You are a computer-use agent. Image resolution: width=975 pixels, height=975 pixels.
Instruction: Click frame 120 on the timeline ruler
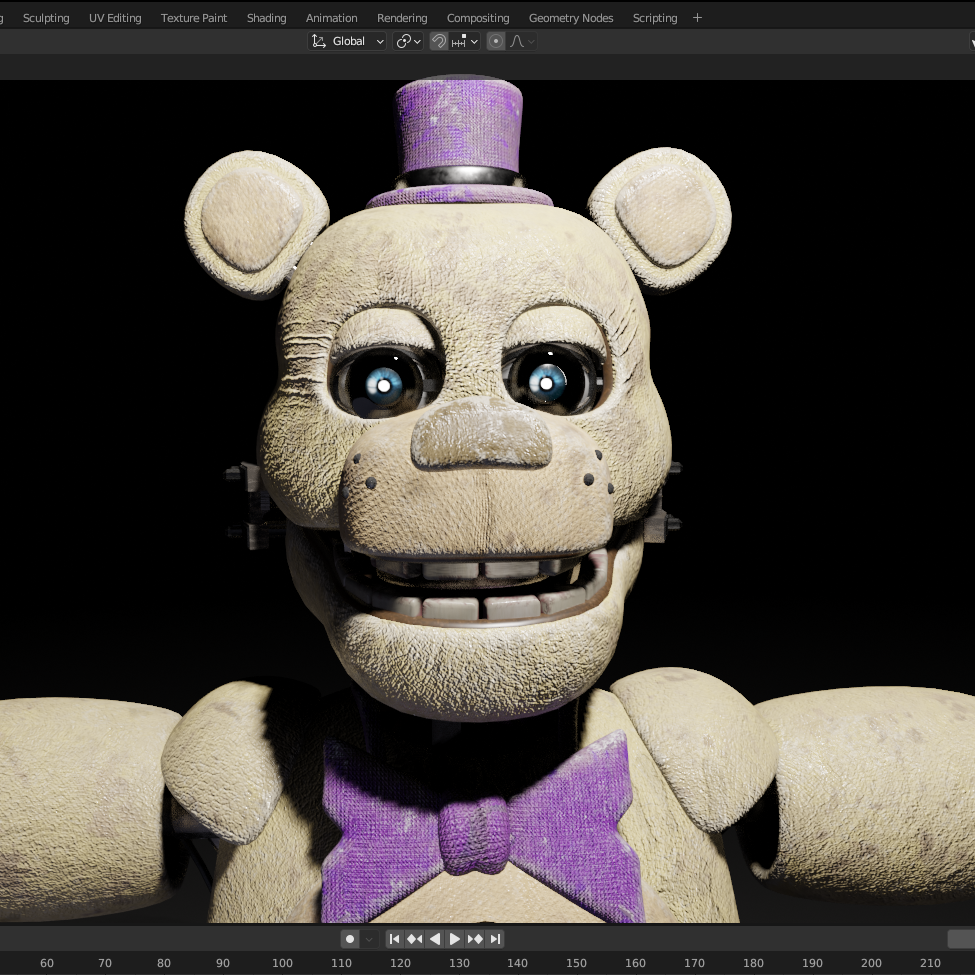pyautogui.click(x=400, y=963)
